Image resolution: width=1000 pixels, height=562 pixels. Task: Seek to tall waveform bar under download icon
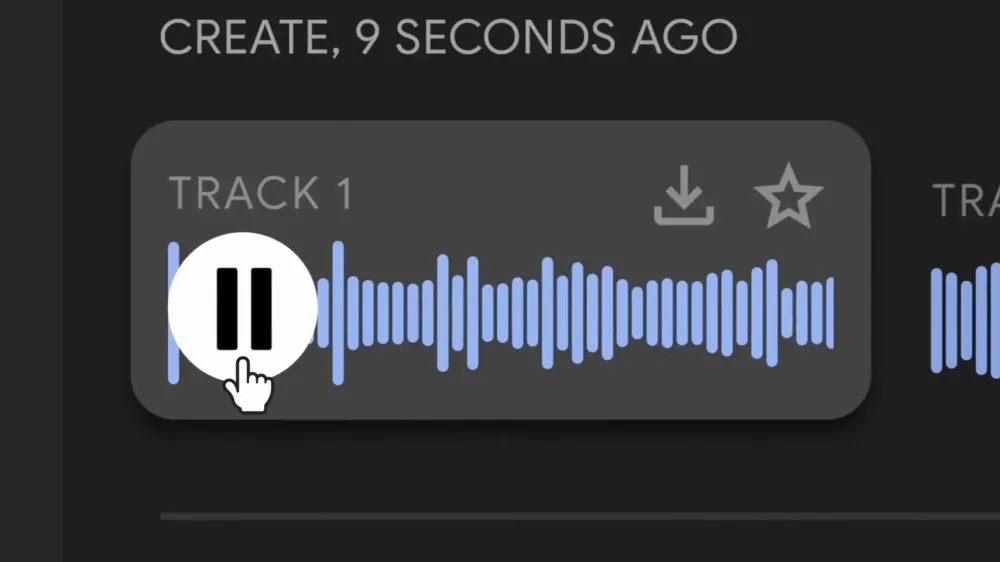(x=682, y=313)
